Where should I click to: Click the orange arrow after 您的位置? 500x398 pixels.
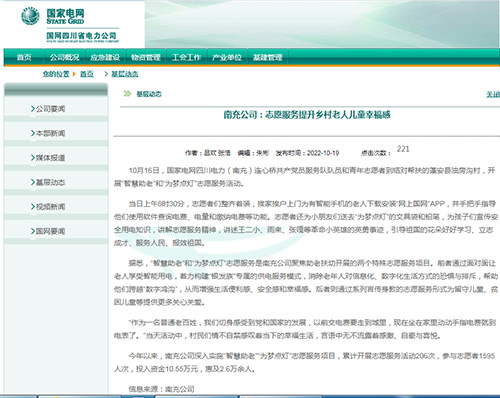pyautogui.click(x=74, y=74)
